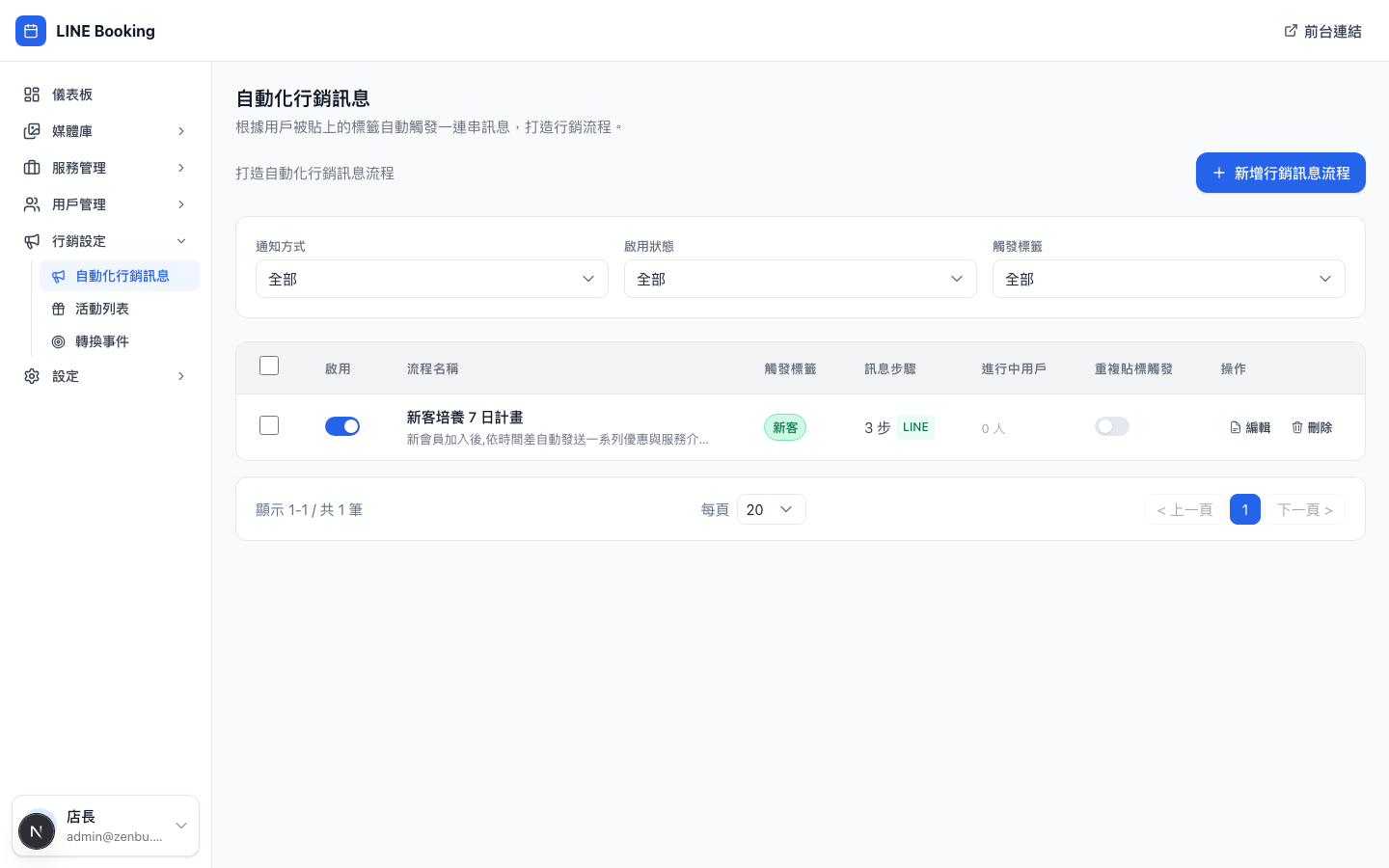This screenshot has width=1389, height=868.
Task: Expand the 店長 account profile panel
Action: click(106, 826)
